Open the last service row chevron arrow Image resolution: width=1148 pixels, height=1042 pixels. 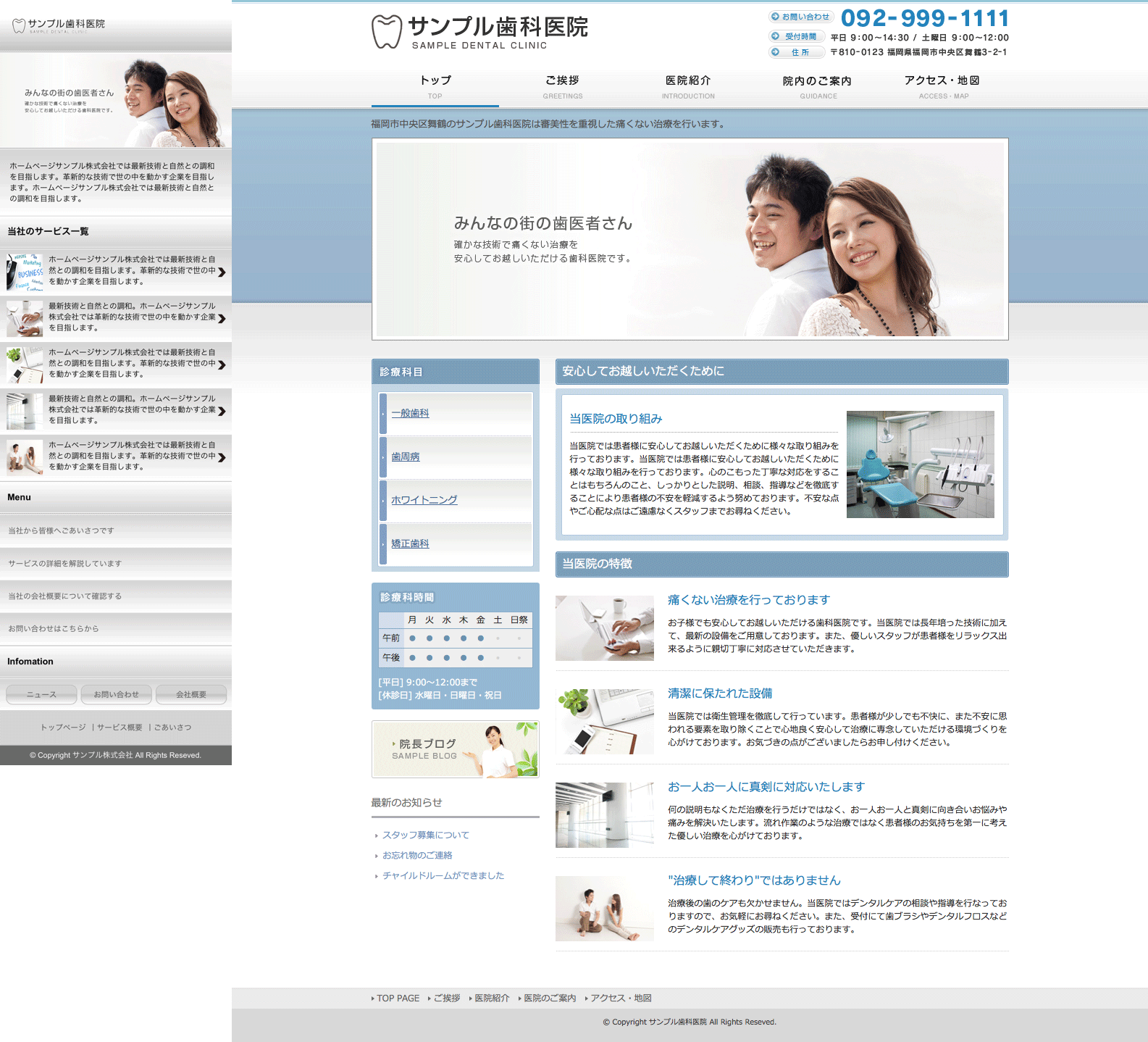pos(222,457)
